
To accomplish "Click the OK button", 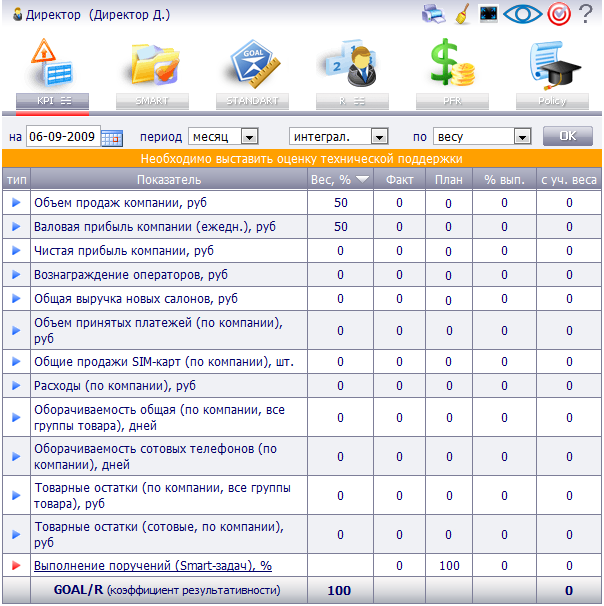I will point(567,136).
